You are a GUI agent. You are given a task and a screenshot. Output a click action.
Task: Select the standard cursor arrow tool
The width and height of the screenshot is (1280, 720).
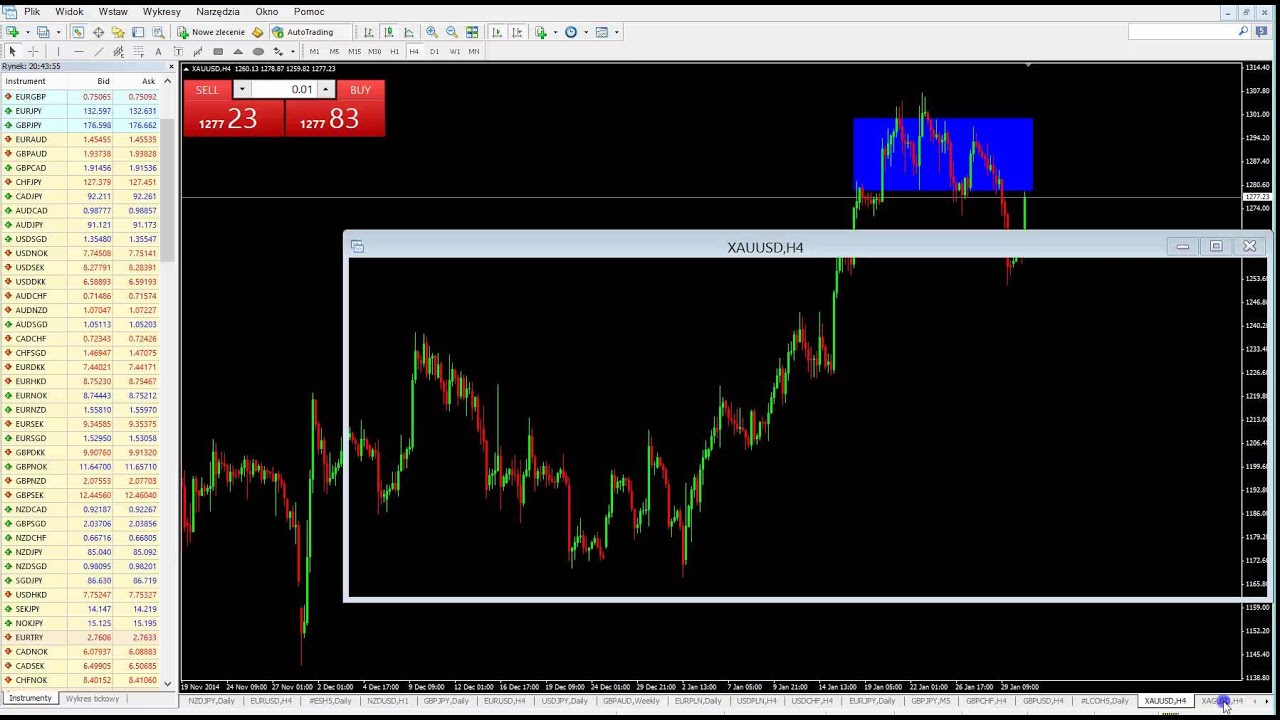[x=12, y=51]
